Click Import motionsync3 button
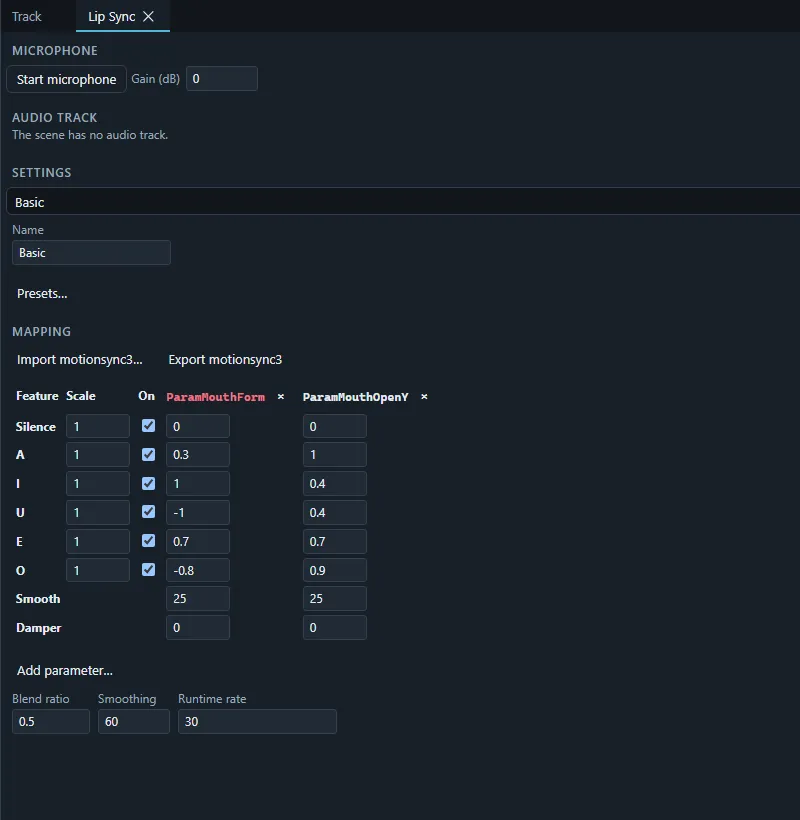Viewport: 800px width, 820px height. pos(79,360)
